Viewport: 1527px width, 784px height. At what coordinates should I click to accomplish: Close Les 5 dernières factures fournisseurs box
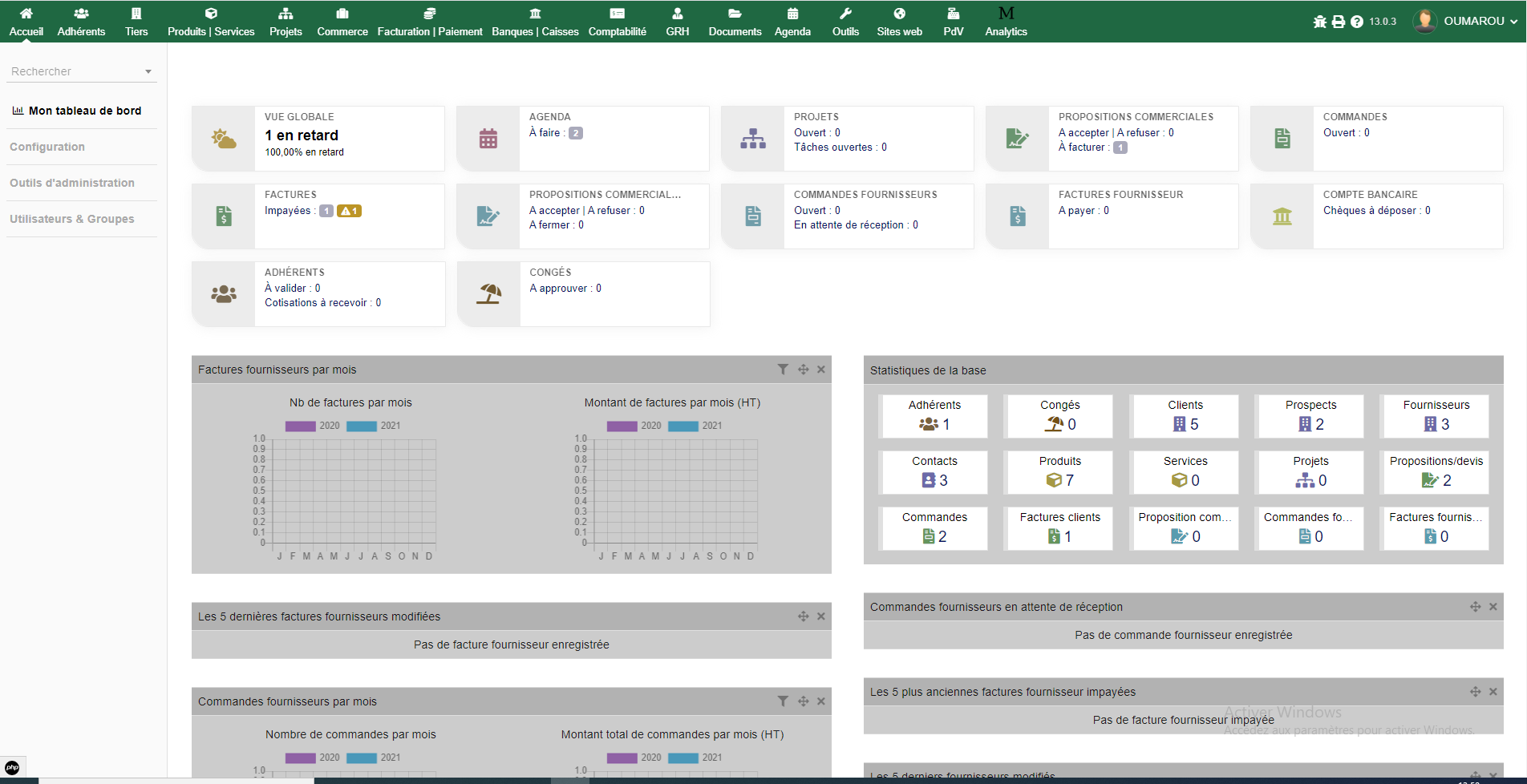tap(821, 616)
